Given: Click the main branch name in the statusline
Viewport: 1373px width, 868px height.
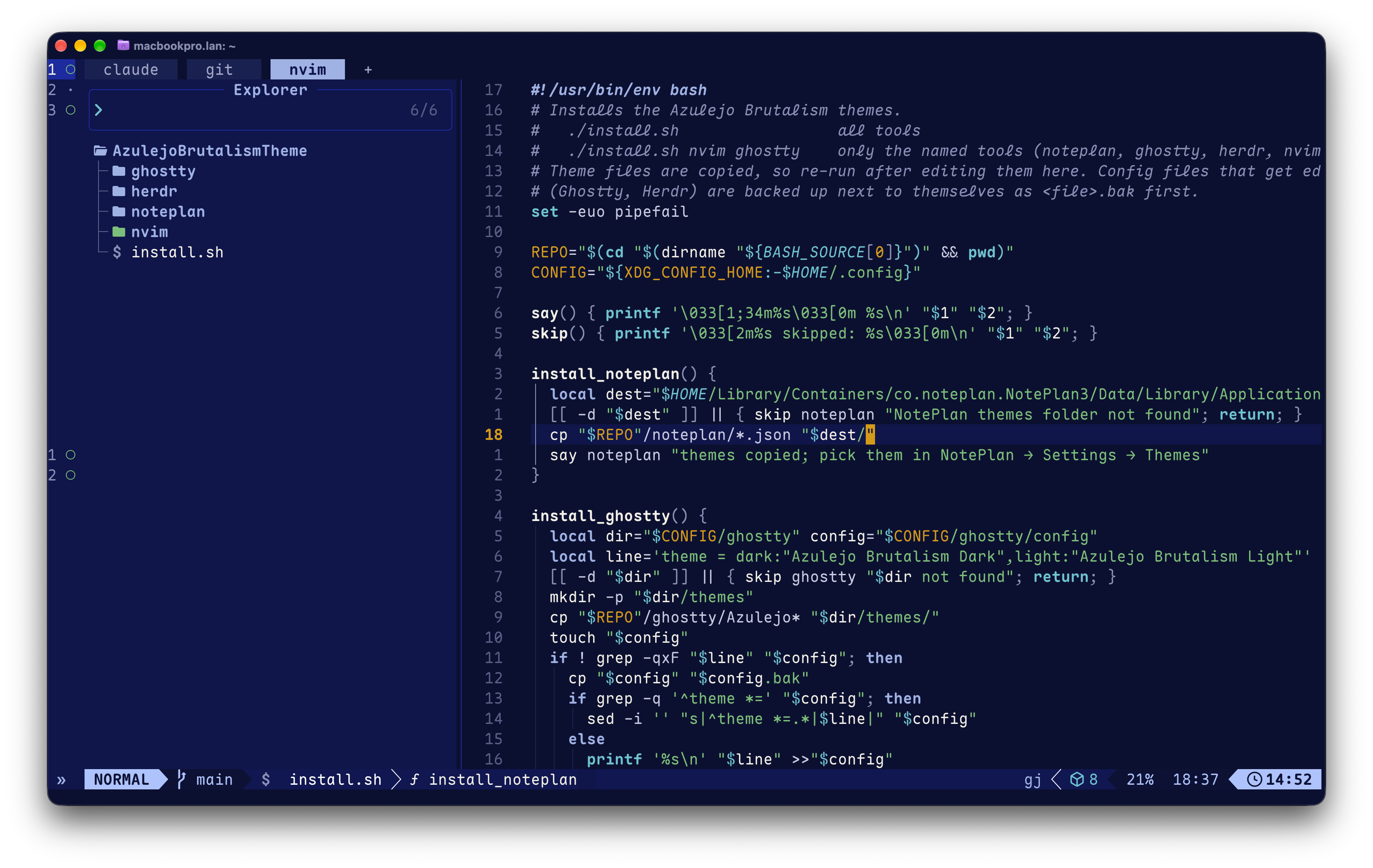Looking at the screenshot, I should 214,779.
